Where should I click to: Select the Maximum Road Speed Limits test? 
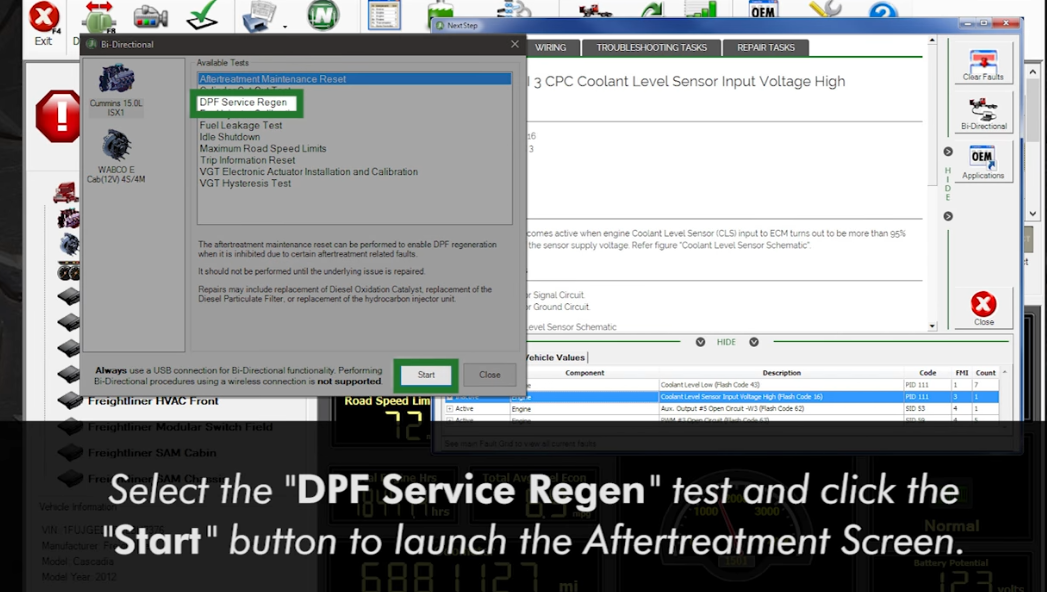click(263, 149)
